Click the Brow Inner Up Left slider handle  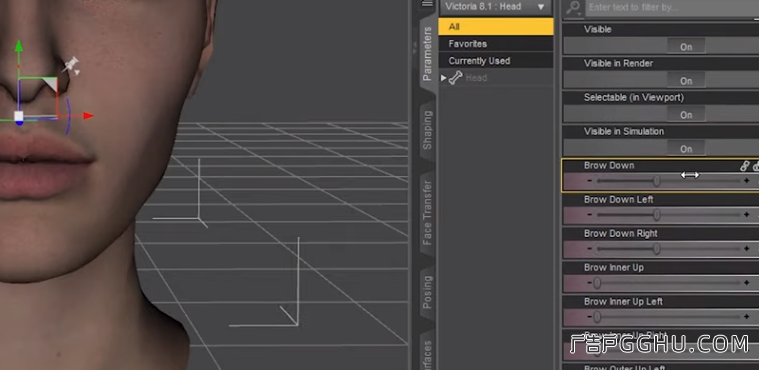click(x=597, y=317)
